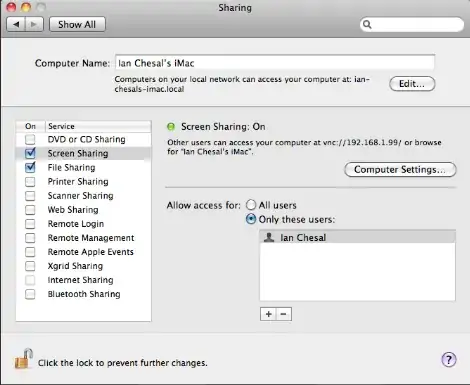Click the forward navigation arrow
The image size is (470, 385).
pos(34,24)
